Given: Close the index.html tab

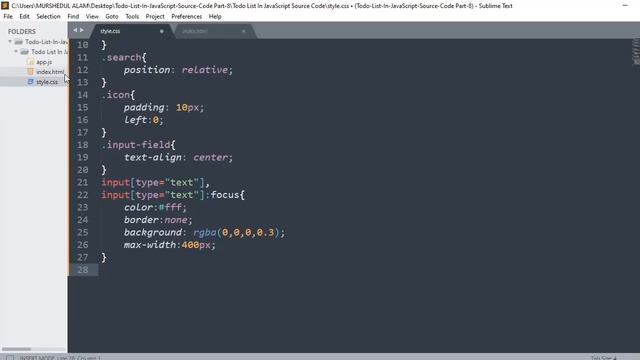Looking at the screenshot, I should (244, 31).
